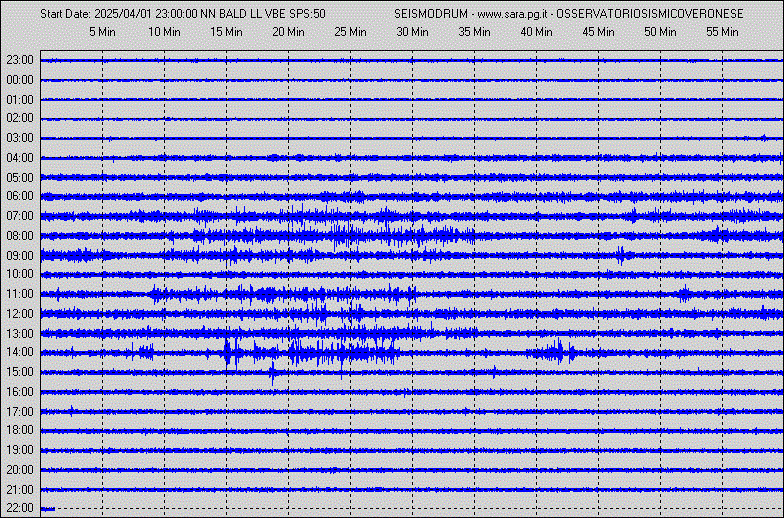
Task: Click the short trace segment on the 22:00 row
Action: (x=48, y=509)
